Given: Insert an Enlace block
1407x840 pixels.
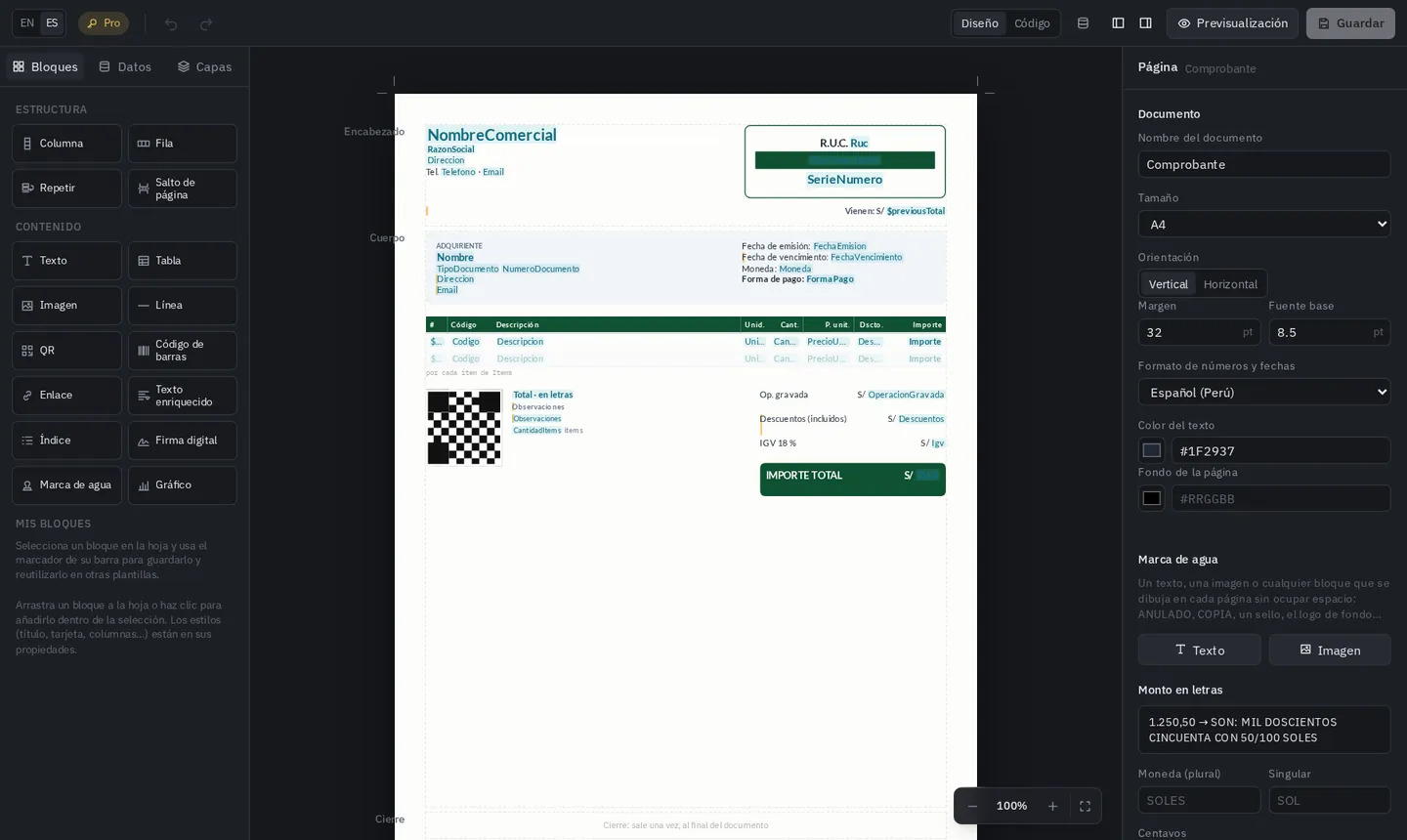Looking at the screenshot, I should point(66,396).
